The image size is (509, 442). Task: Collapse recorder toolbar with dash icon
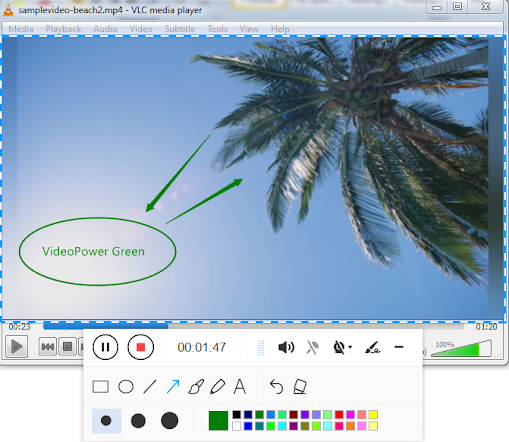tap(399, 347)
